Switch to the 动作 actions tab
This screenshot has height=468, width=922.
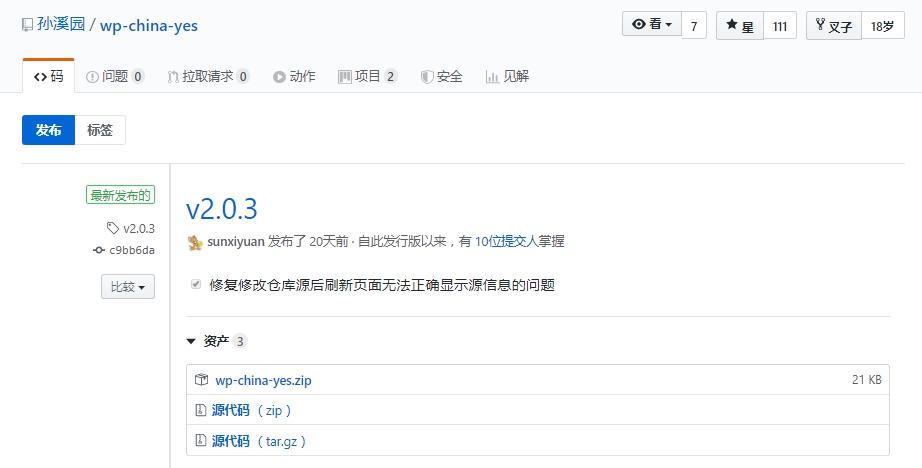[x=294, y=76]
